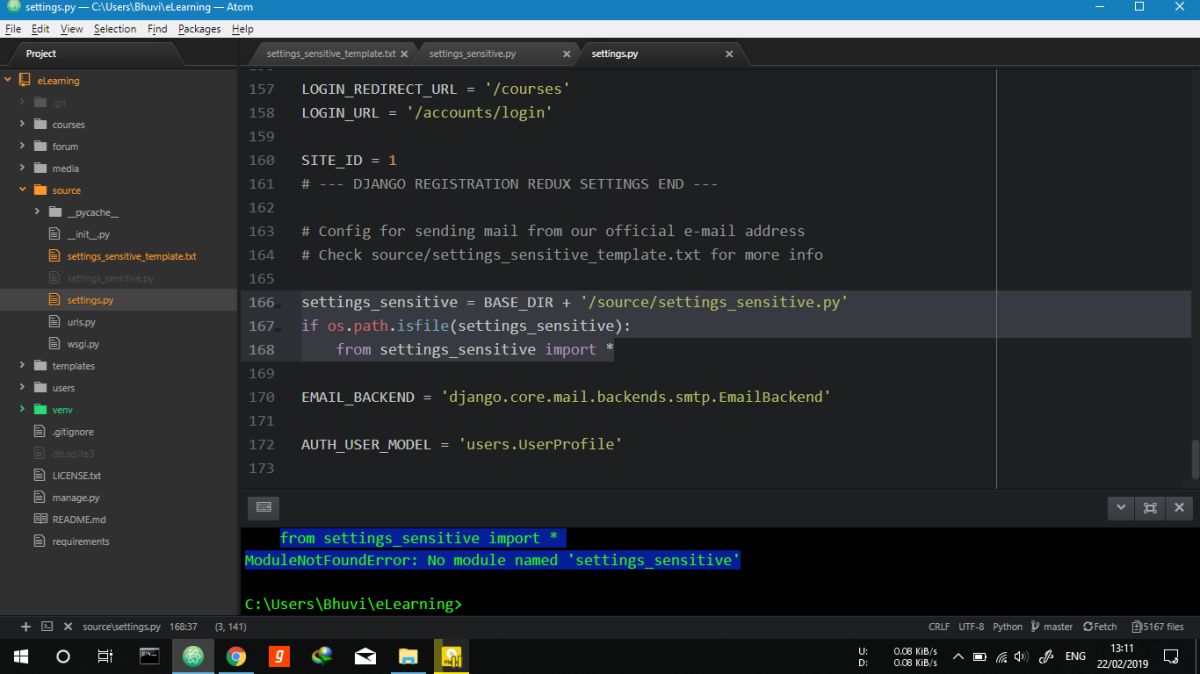Expand the __pycache__ folder
Screen dimensions: 1200x674
click(37, 212)
